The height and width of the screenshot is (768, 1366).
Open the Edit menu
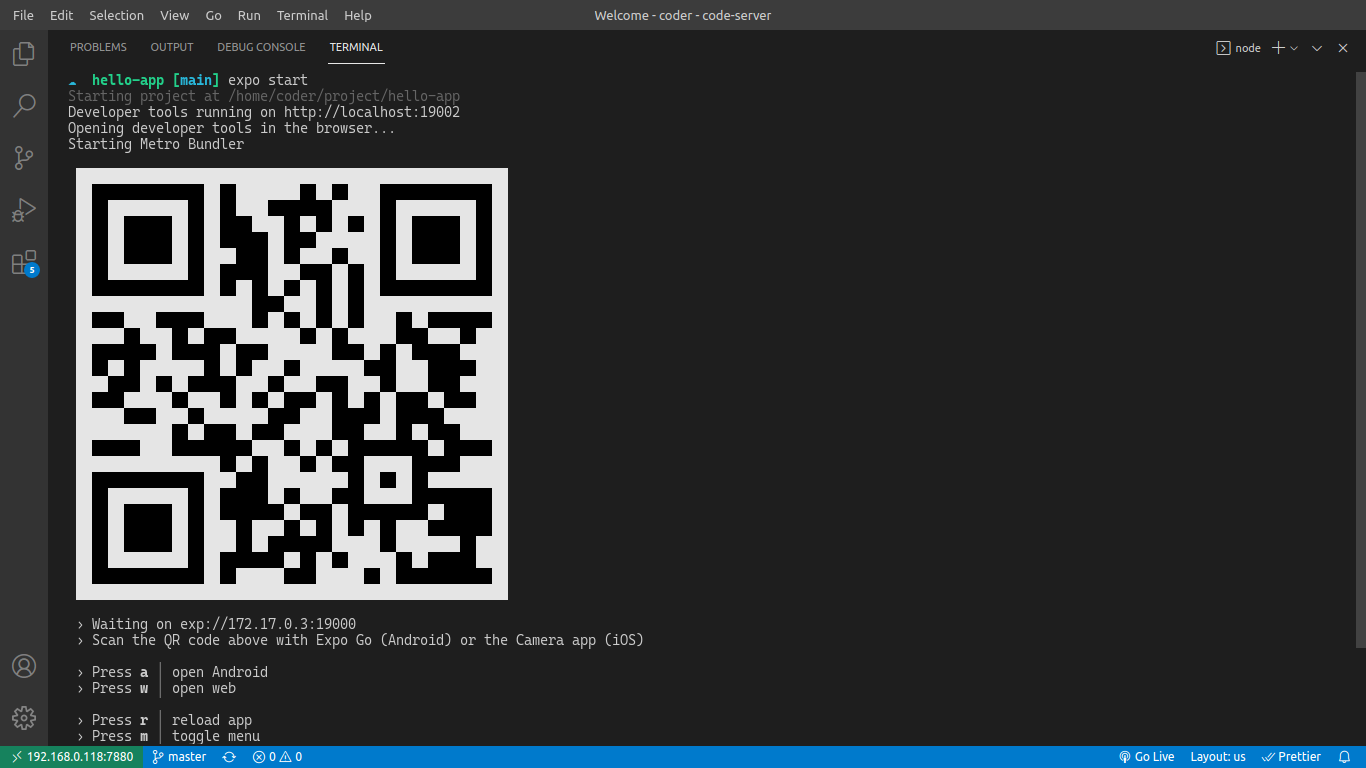[x=61, y=15]
